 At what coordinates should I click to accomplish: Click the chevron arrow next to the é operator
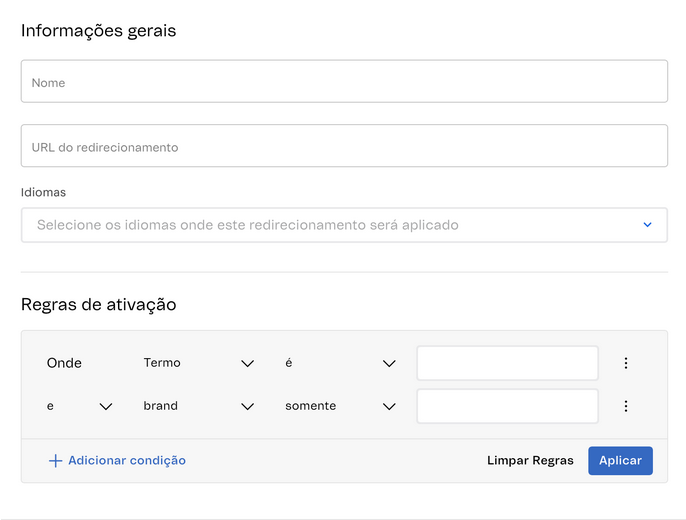click(x=390, y=364)
